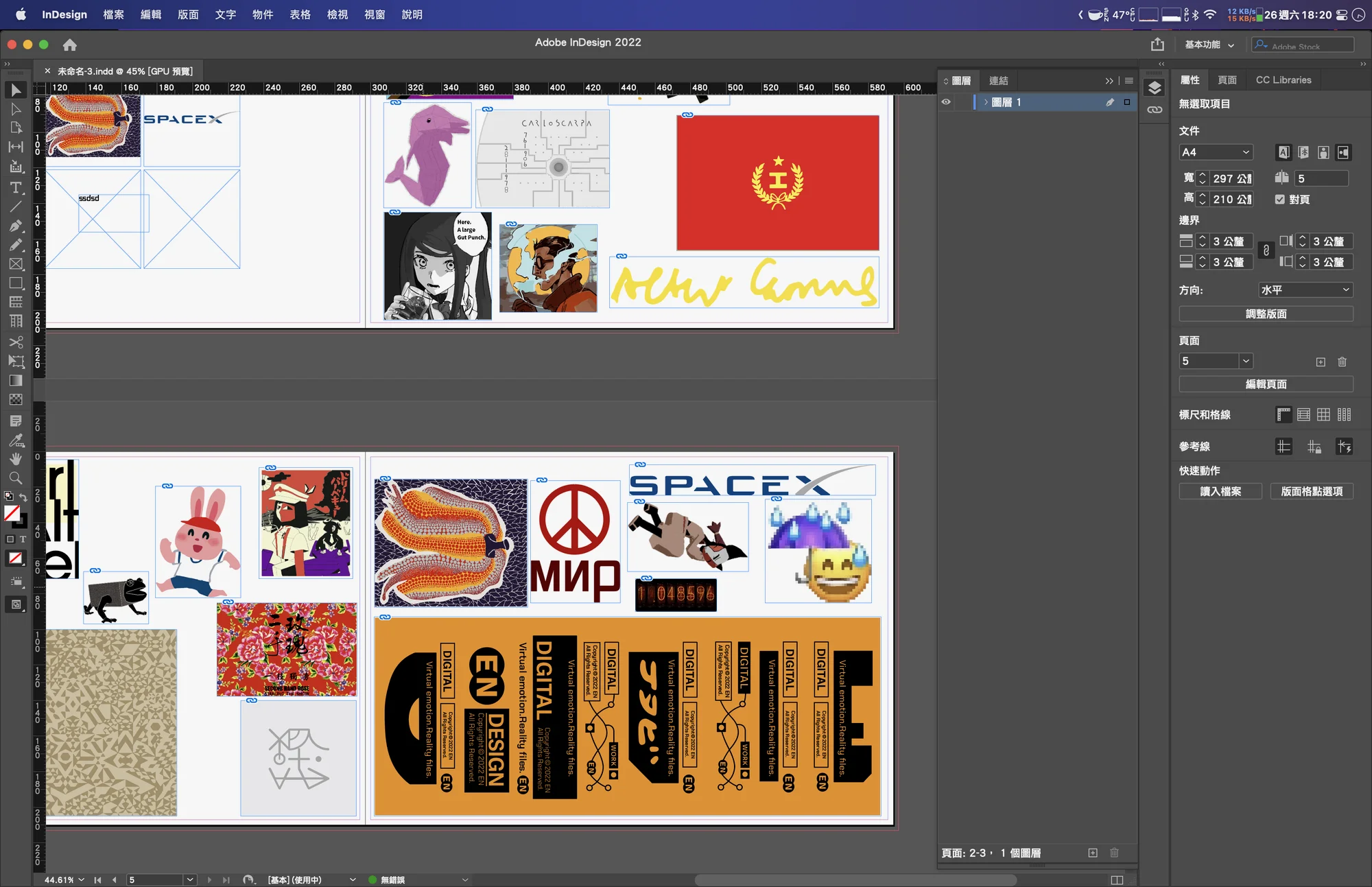This screenshot has width=1372, height=887.
Task: Go to next page arrow
Action: [209, 879]
